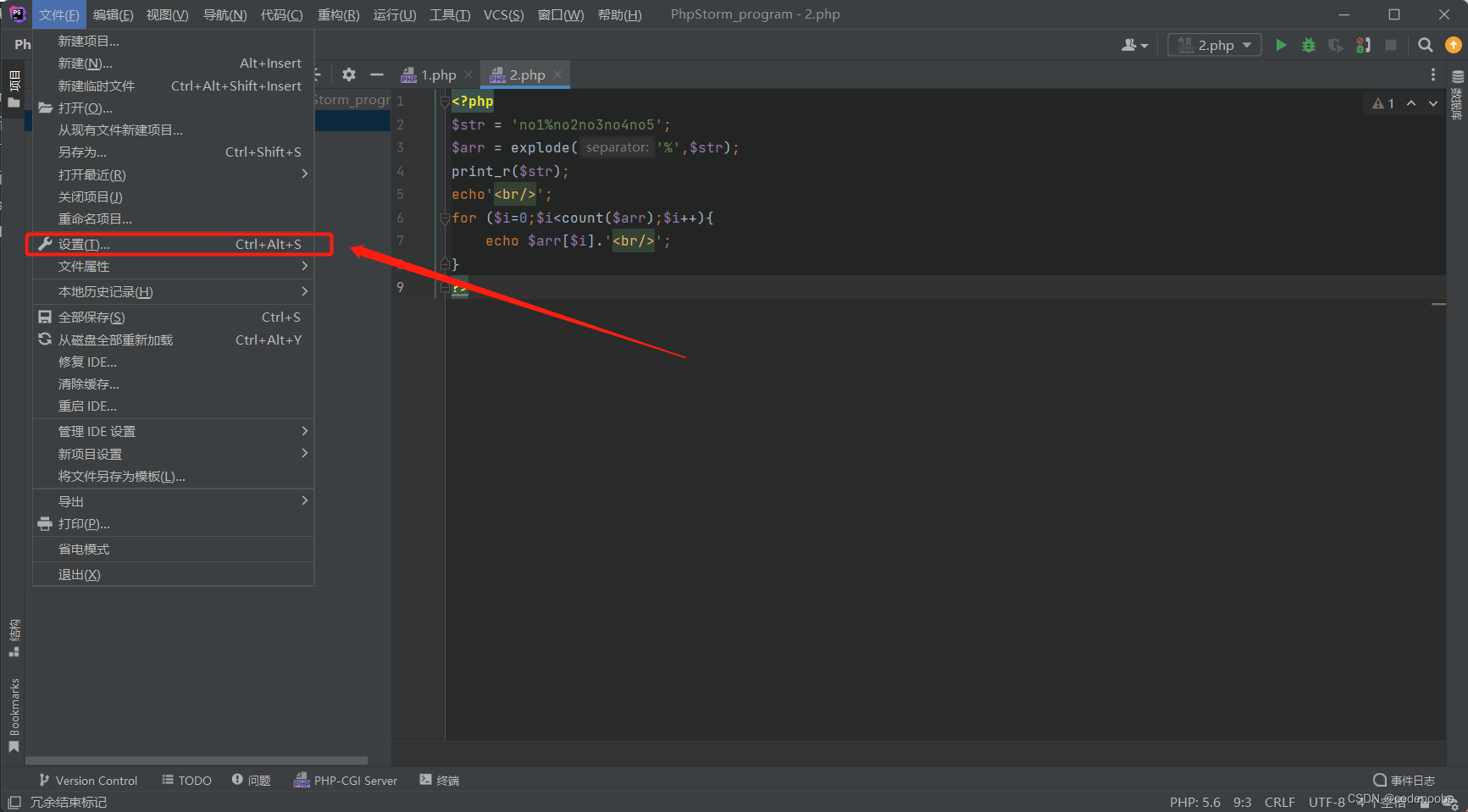This screenshot has height=812, width=1468.
Task: Toggle 省电模式 power save mode
Action: (173, 549)
